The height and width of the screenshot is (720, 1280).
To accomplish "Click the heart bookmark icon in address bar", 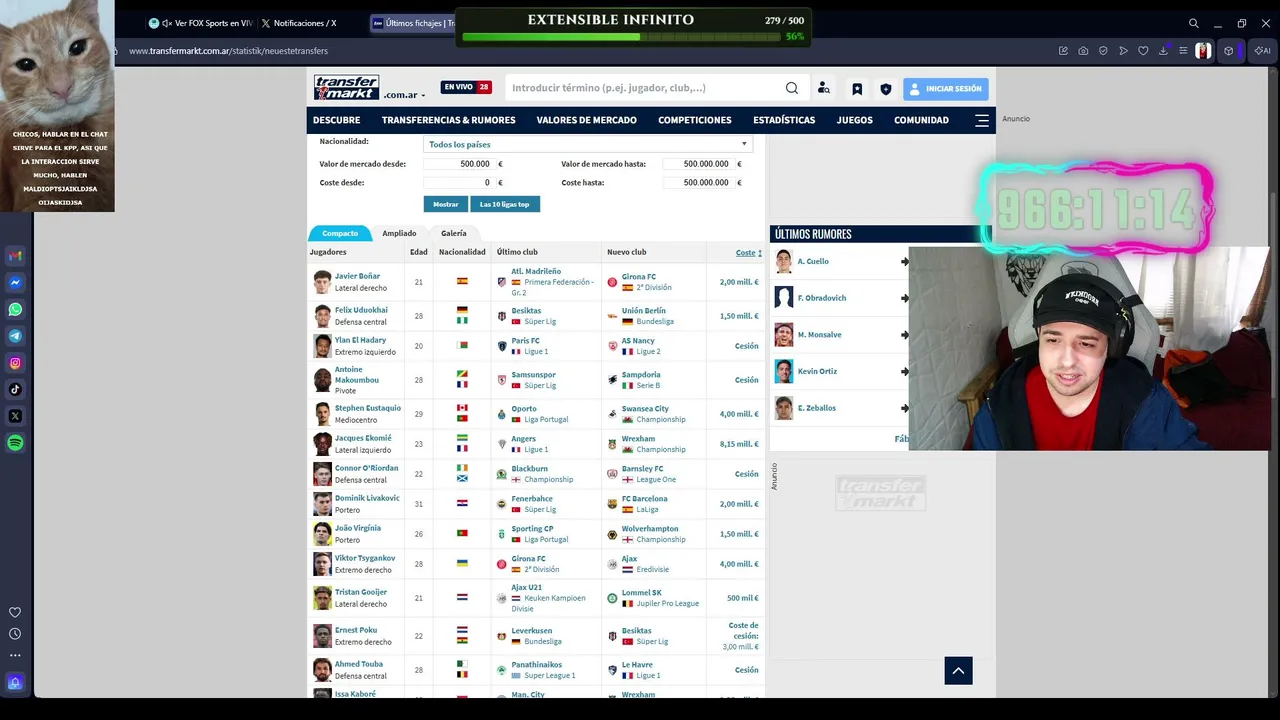I will pyautogui.click(x=1143, y=51).
